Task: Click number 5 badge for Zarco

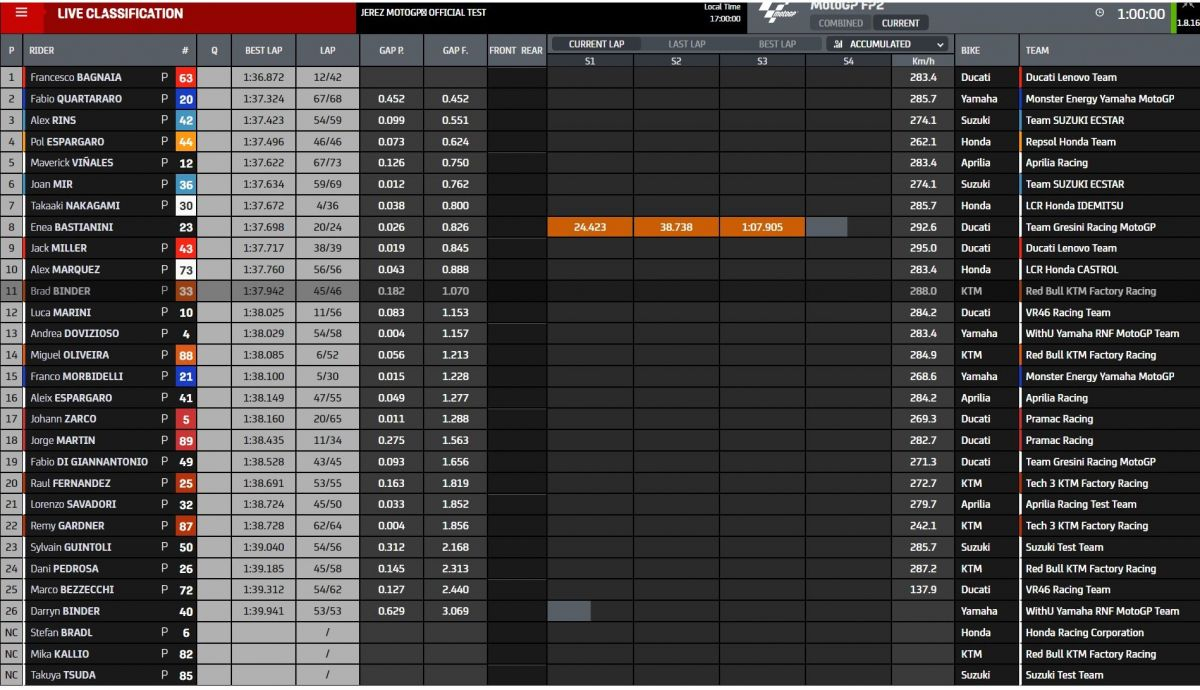Action: pyautogui.click(x=186, y=419)
